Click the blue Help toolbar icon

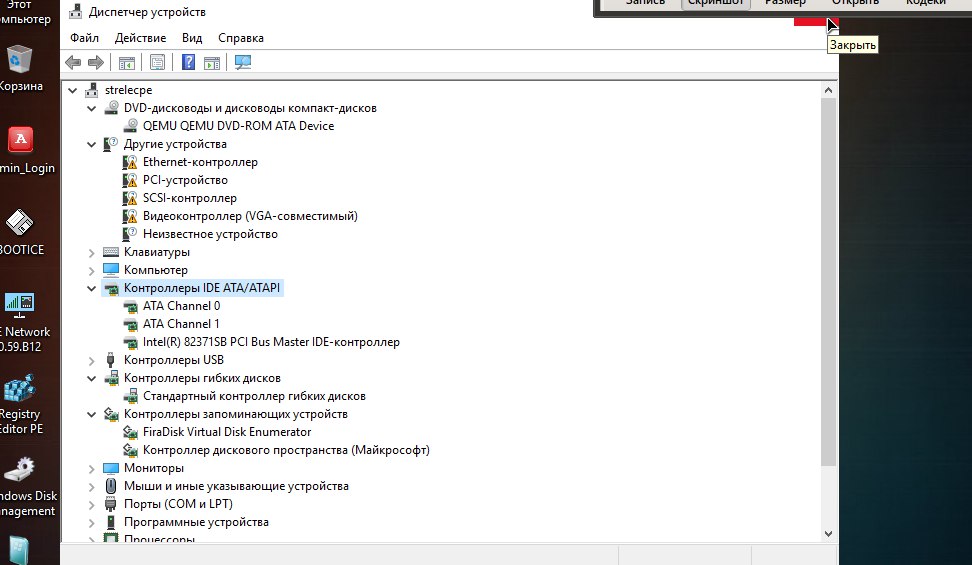pos(188,62)
